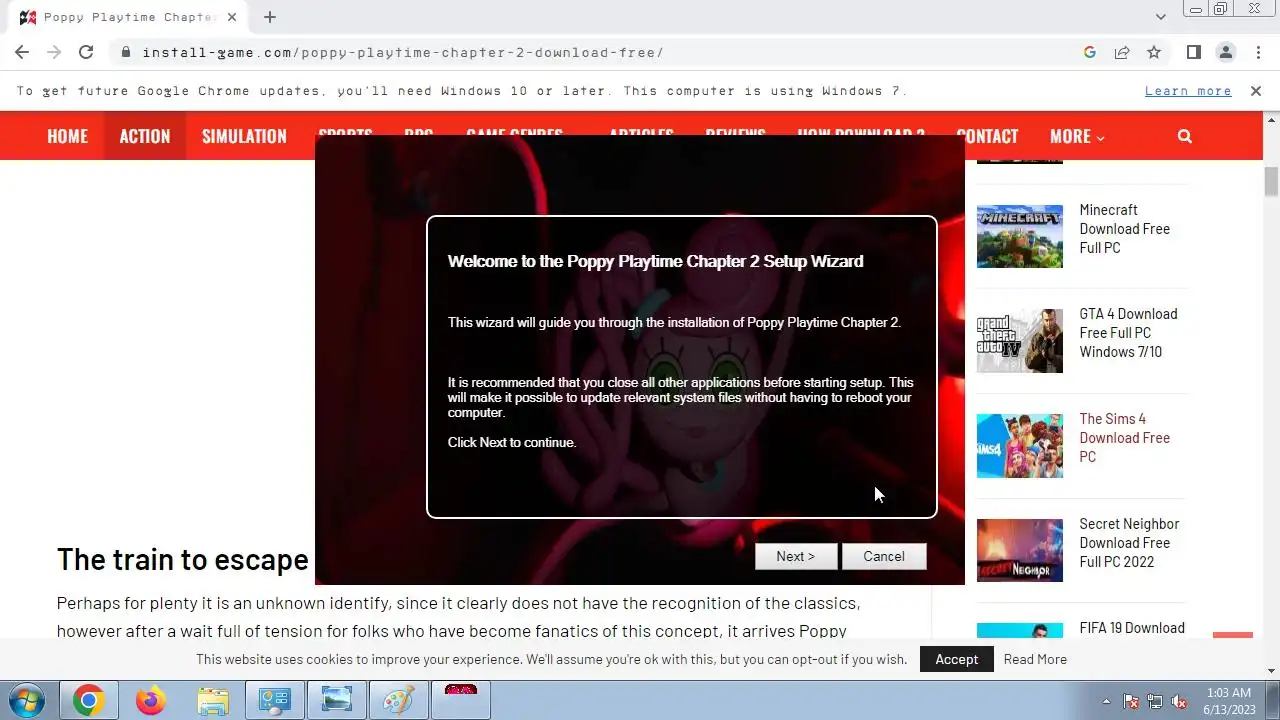This screenshot has height=720, width=1280.
Task: Open Learn more about Chrome updates
Action: coord(1188,91)
